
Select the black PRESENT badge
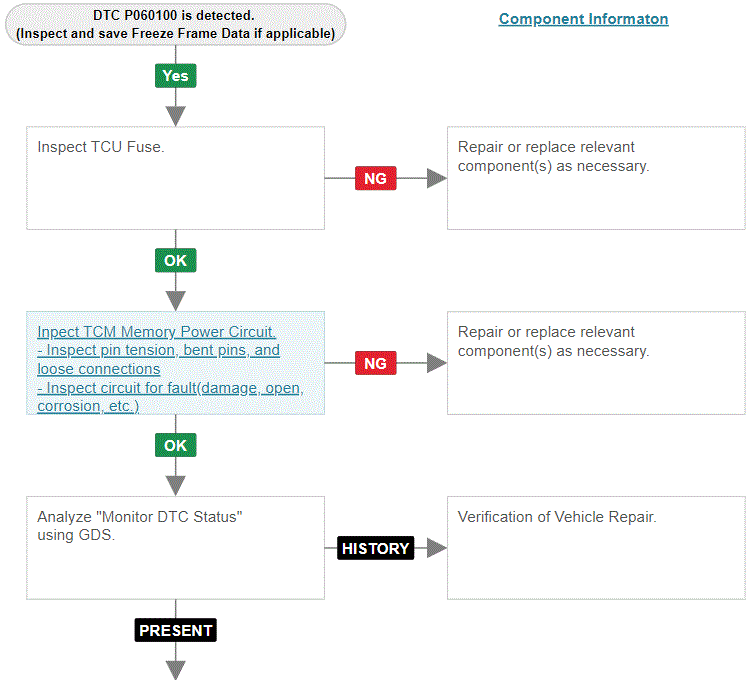175,630
